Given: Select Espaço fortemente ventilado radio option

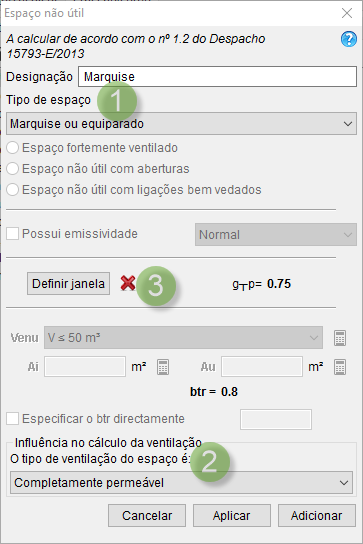Looking at the screenshot, I should 12,148.
